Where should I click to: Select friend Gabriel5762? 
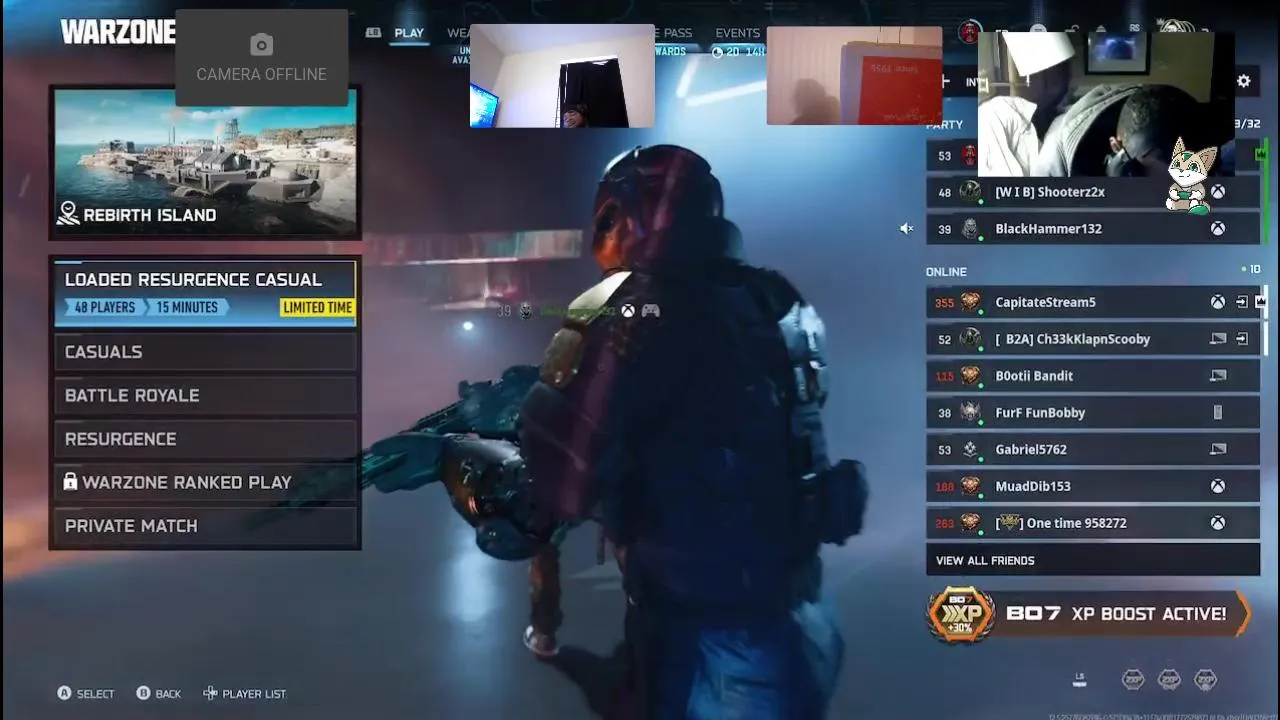tap(1093, 450)
